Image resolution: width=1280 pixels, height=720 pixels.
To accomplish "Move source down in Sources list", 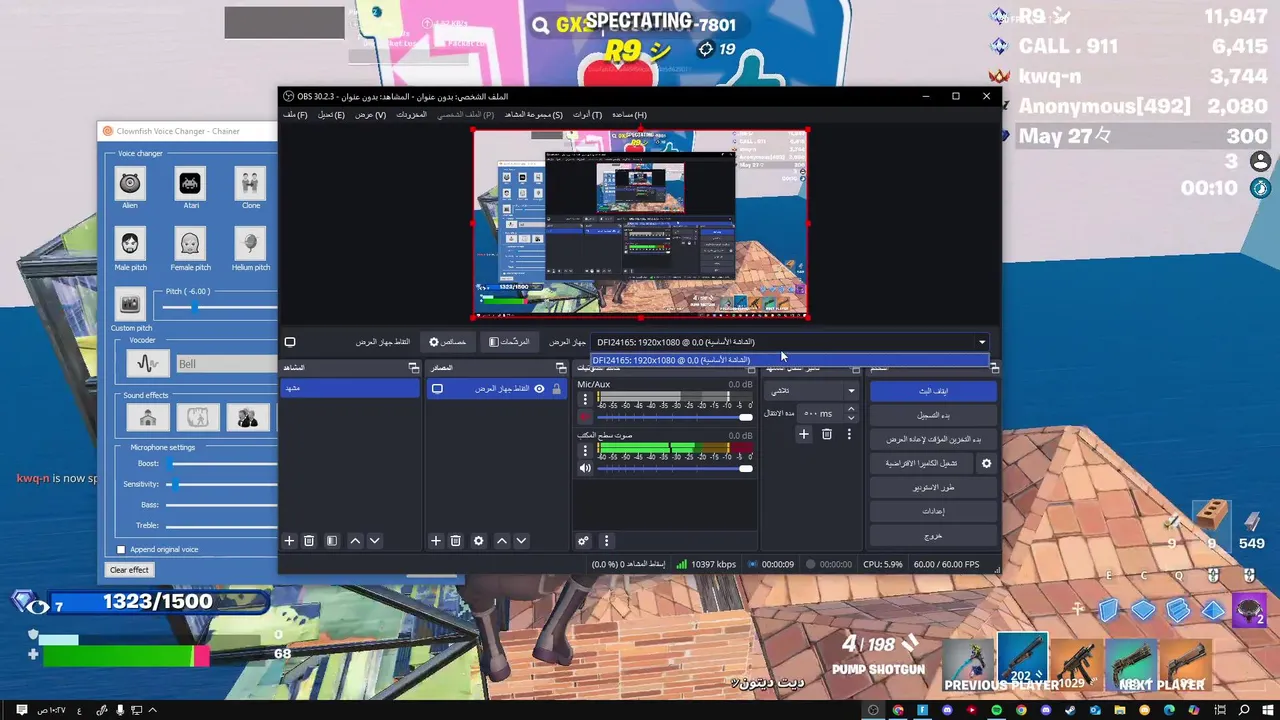I will tap(521, 541).
